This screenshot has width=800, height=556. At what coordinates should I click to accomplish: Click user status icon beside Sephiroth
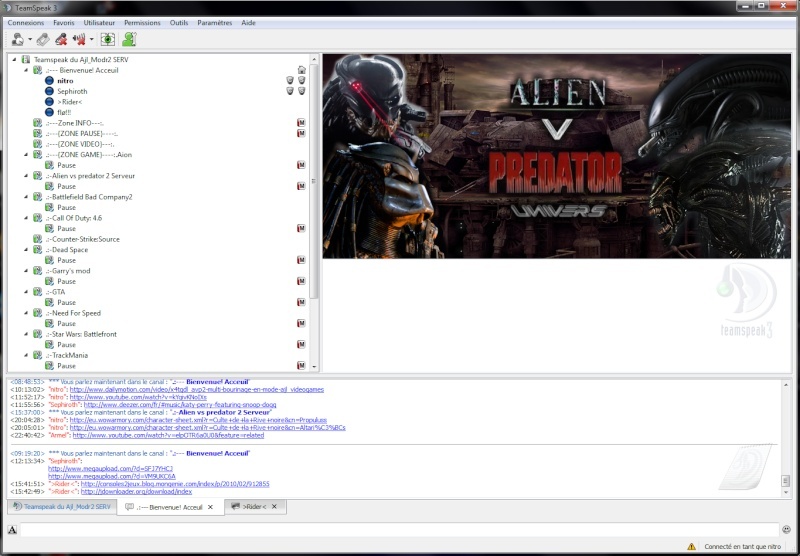pyautogui.click(x=49, y=91)
